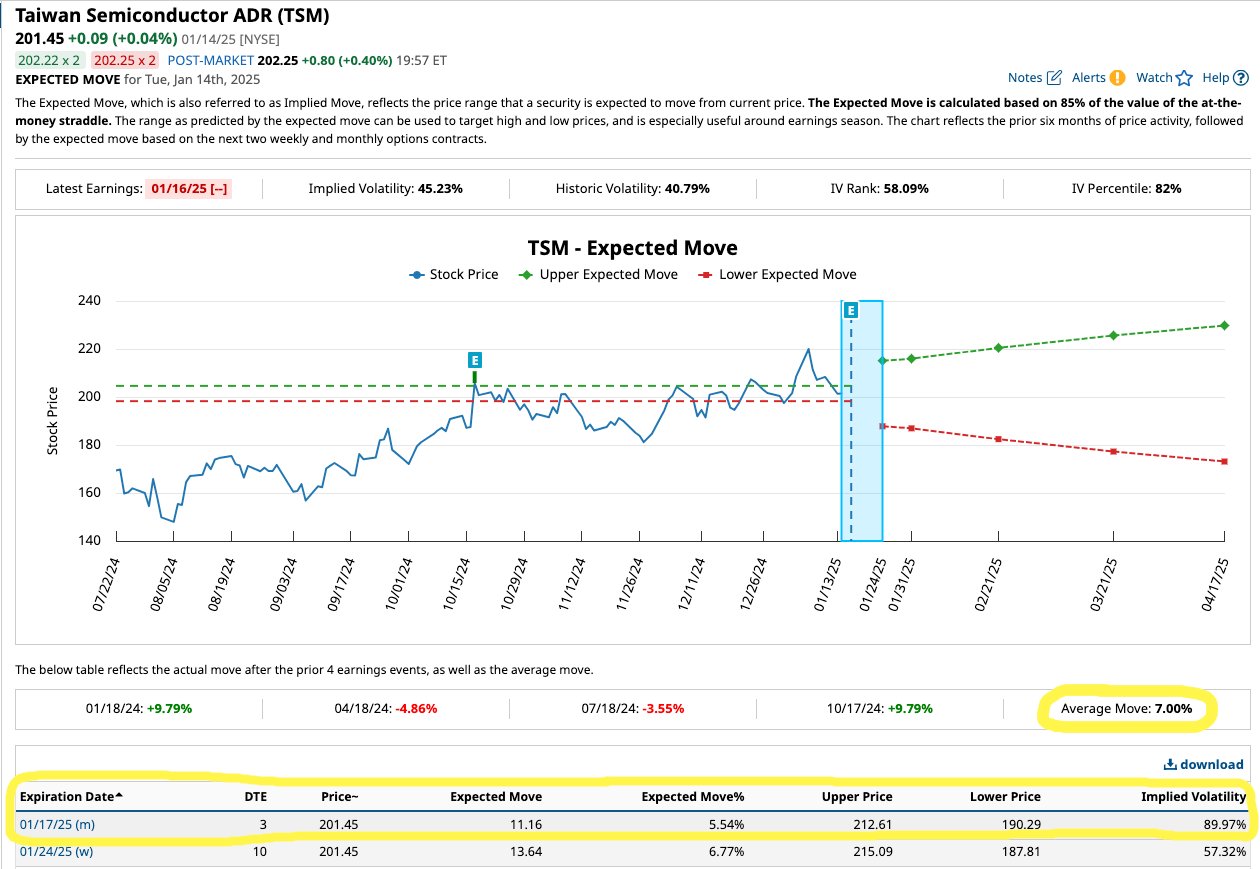Click the Taiwan Semiconductor ADR (TSM) title

[172, 16]
